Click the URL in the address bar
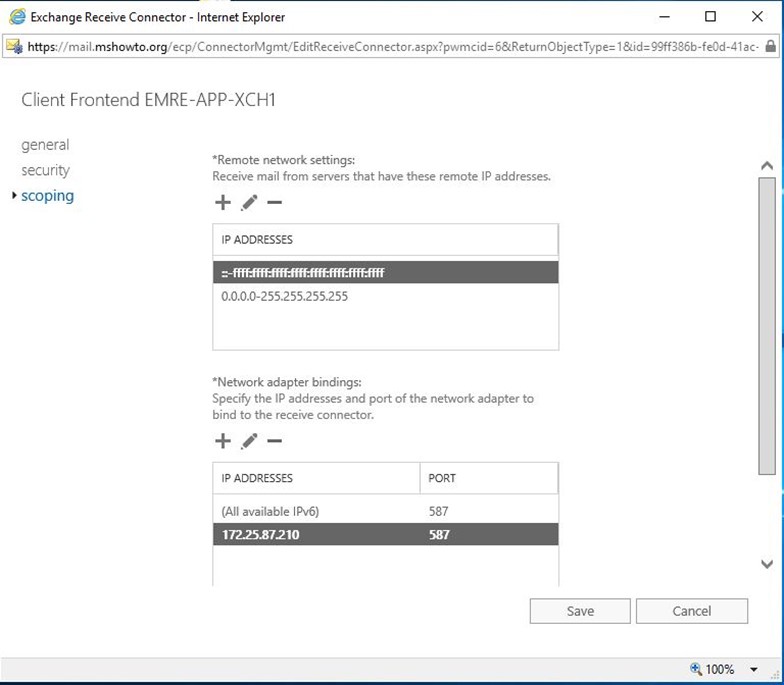The image size is (784, 685). 393,46
